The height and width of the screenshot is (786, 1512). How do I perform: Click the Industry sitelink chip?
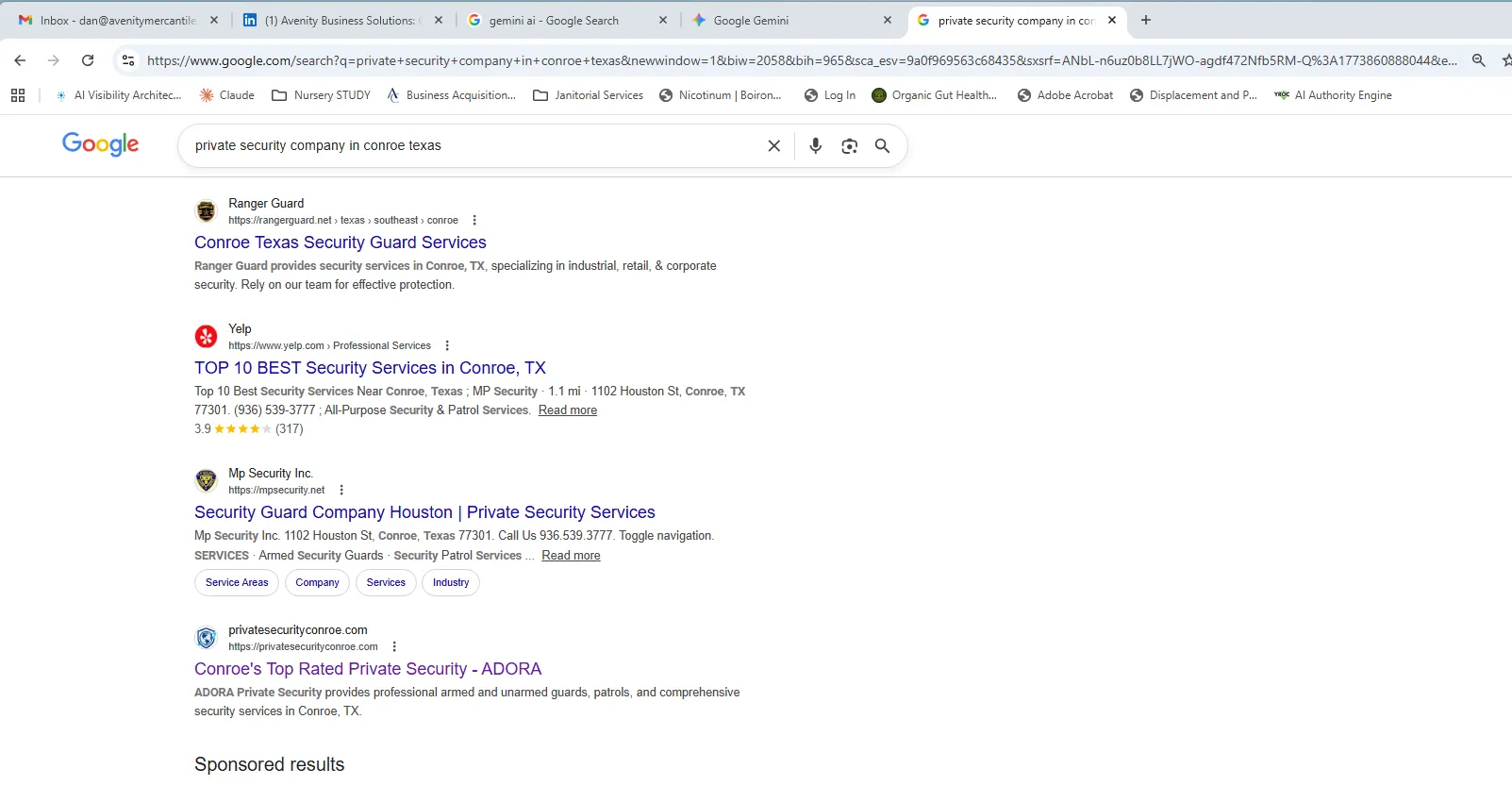click(x=451, y=582)
